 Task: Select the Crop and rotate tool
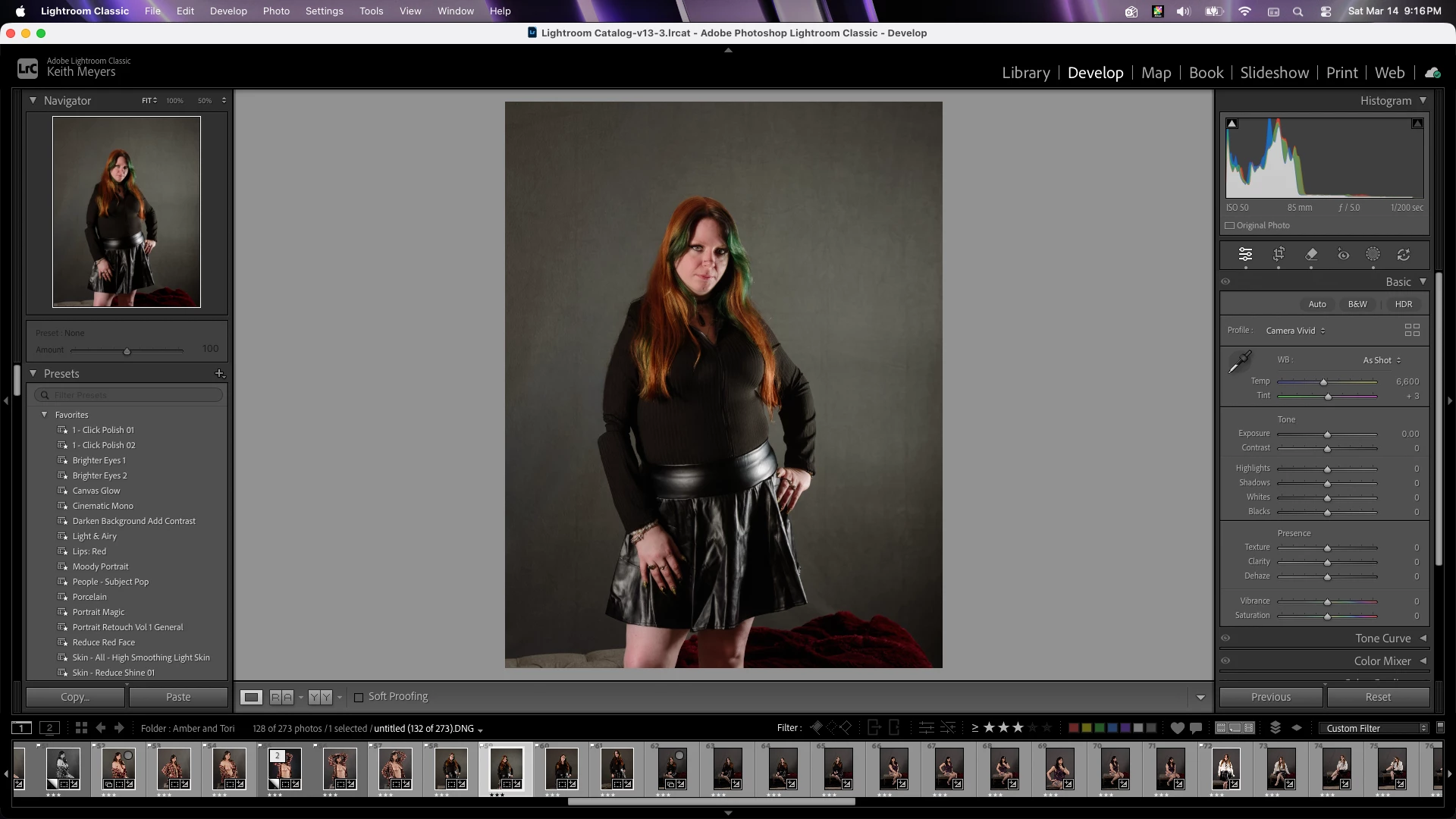point(1279,255)
